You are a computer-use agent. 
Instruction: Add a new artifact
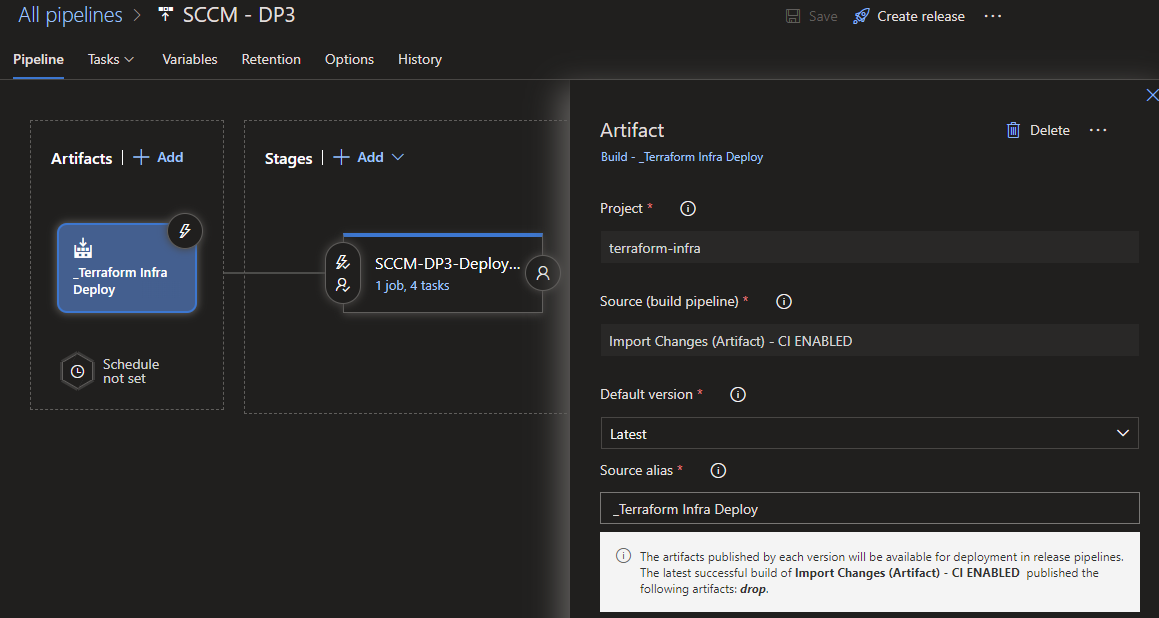tap(158, 157)
